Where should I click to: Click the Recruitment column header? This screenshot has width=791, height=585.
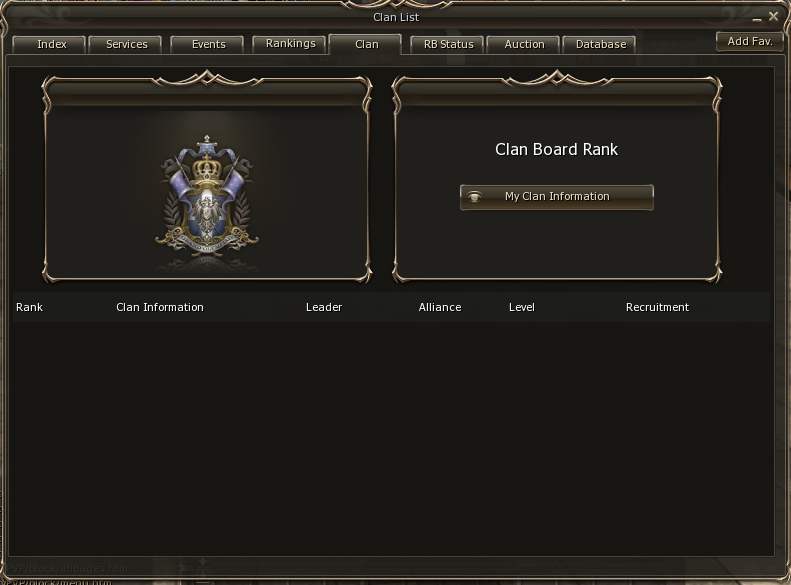pyautogui.click(x=657, y=307)
